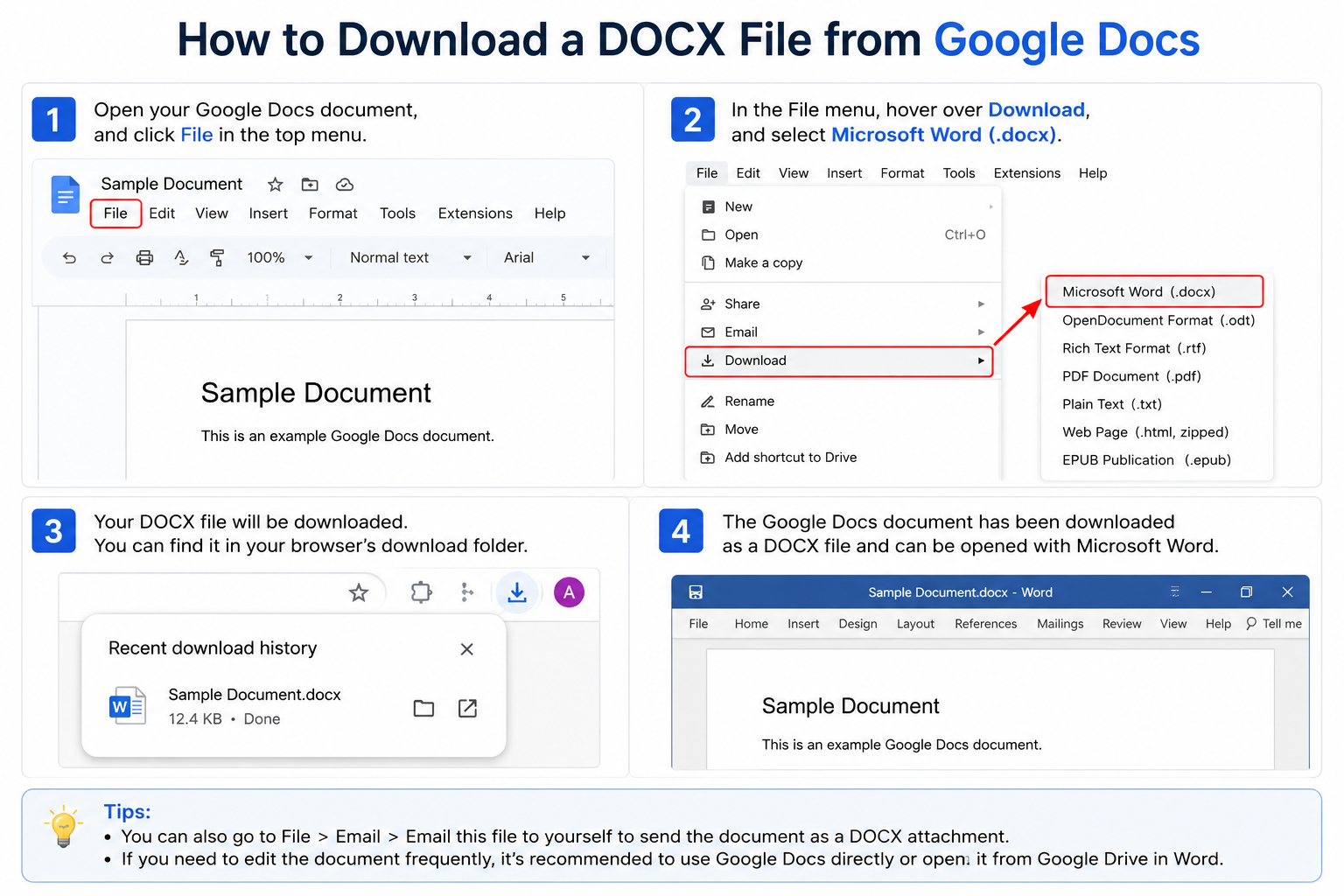Click the horizontal ruler in Google Docs

(370, 298)
